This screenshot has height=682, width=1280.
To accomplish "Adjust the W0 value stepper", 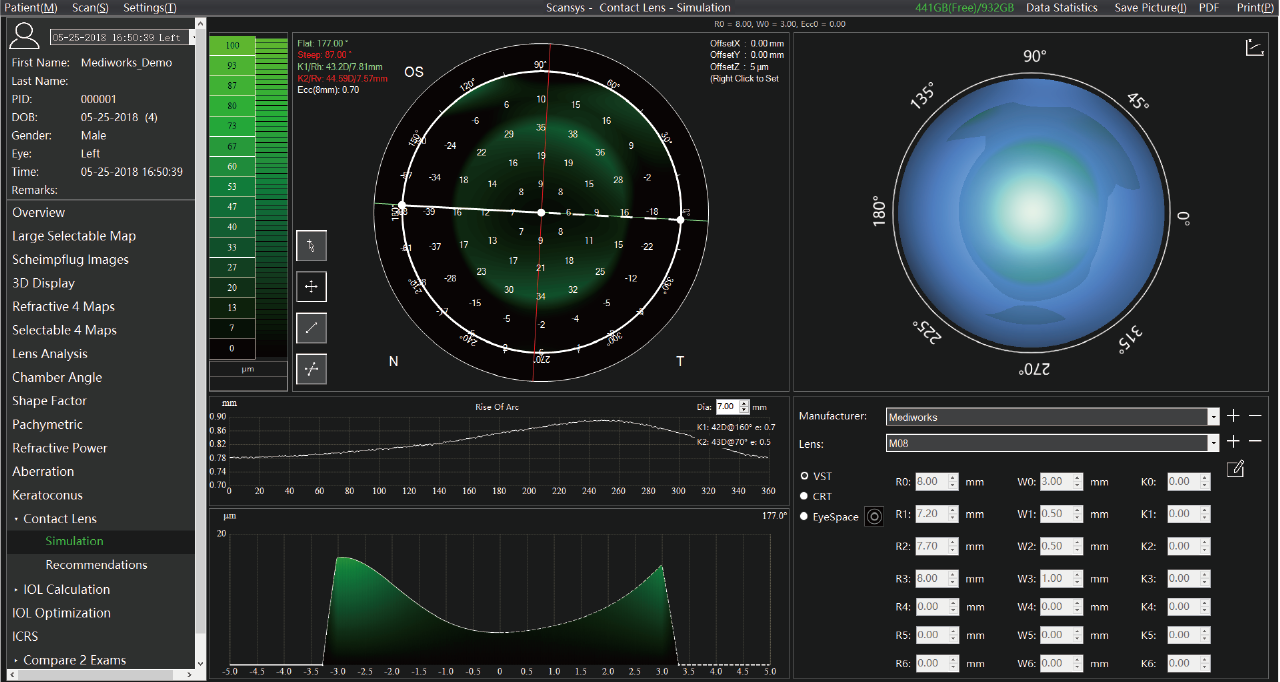I will (1077, 482).
